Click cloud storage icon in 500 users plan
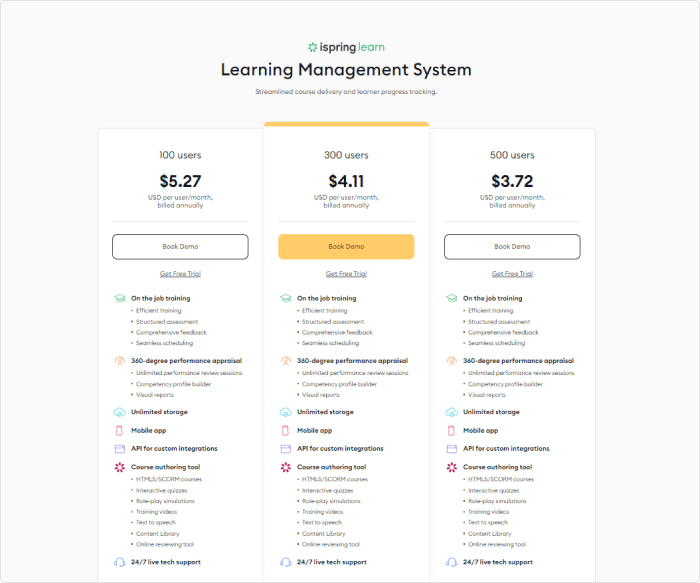 click(452, 412)
